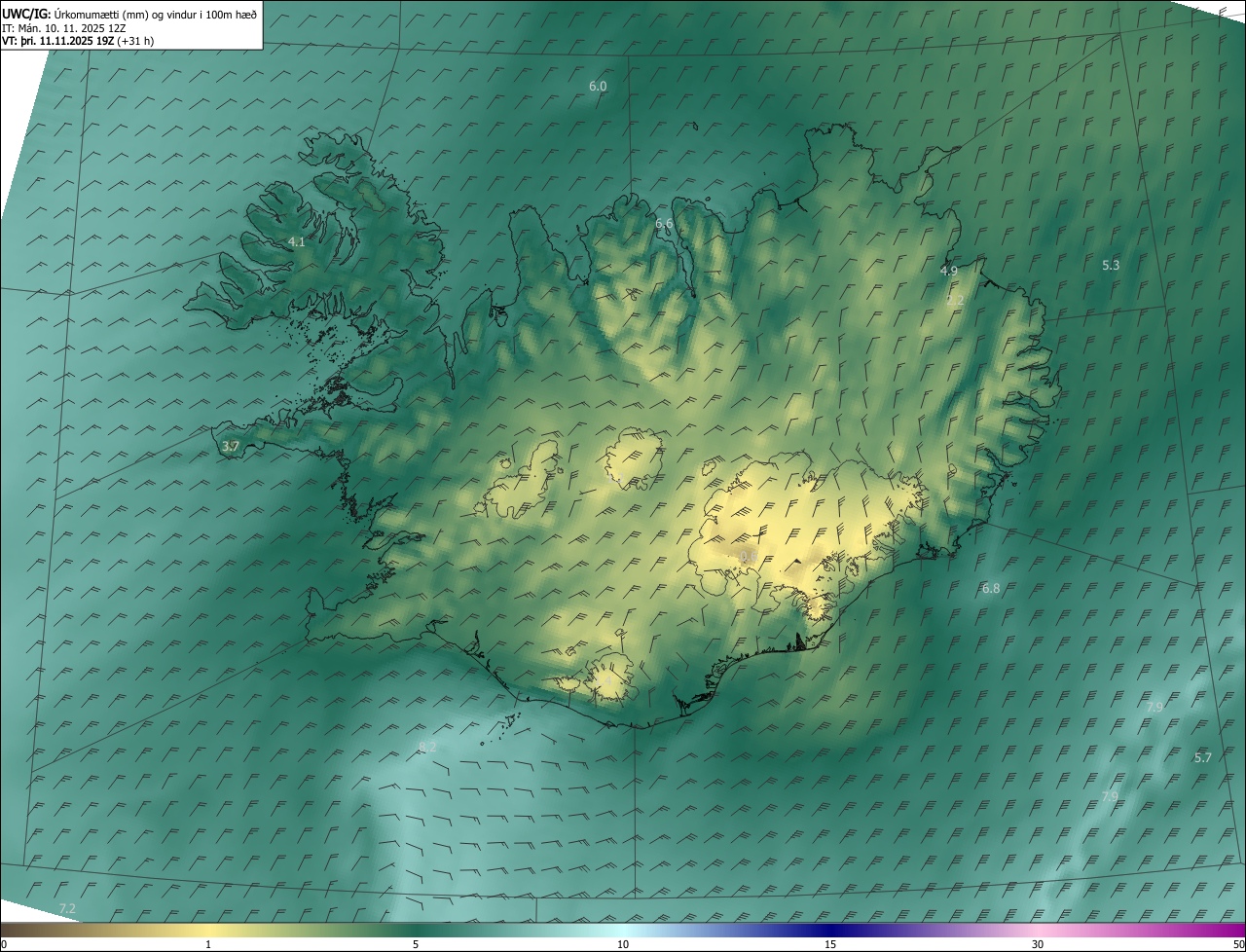Click the initial time line 'IT: Mán. 10. 11. 2025 12Z'
Image resolution: width=1246 pixels, height=952 pixels.
(x=64, y=28)
